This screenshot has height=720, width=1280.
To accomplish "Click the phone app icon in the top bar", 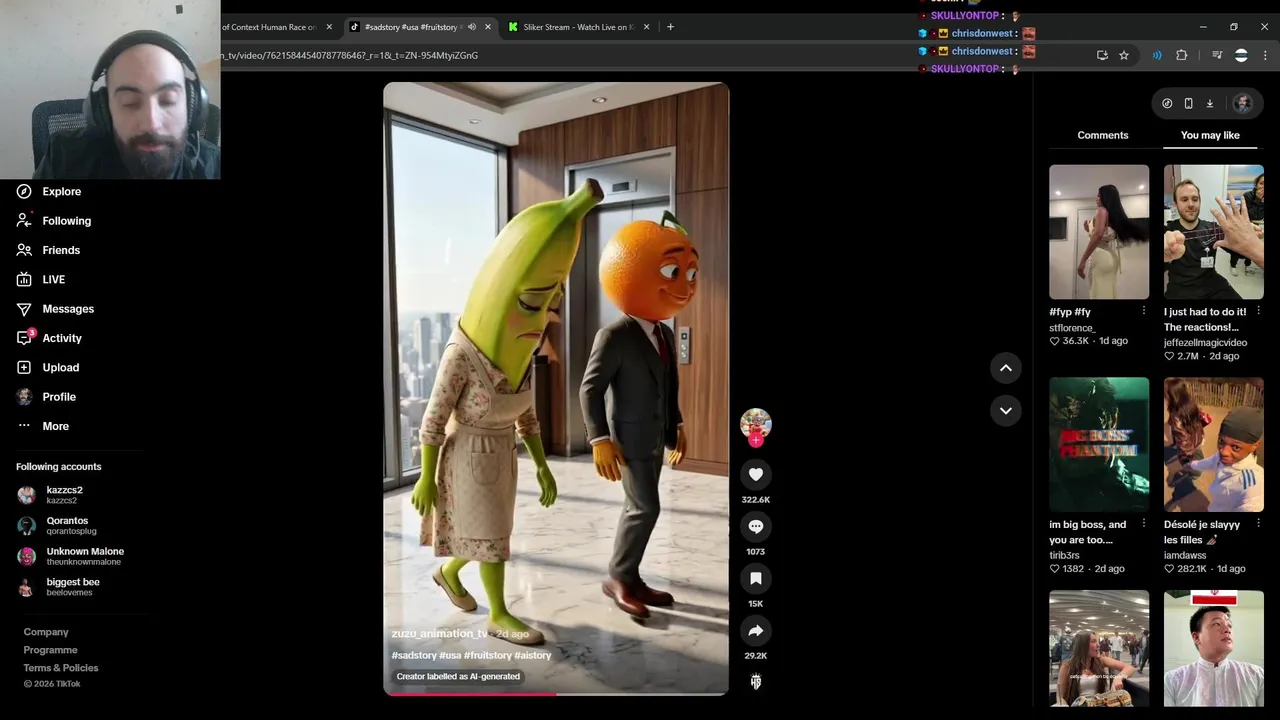I will (x=1188, y=103).
